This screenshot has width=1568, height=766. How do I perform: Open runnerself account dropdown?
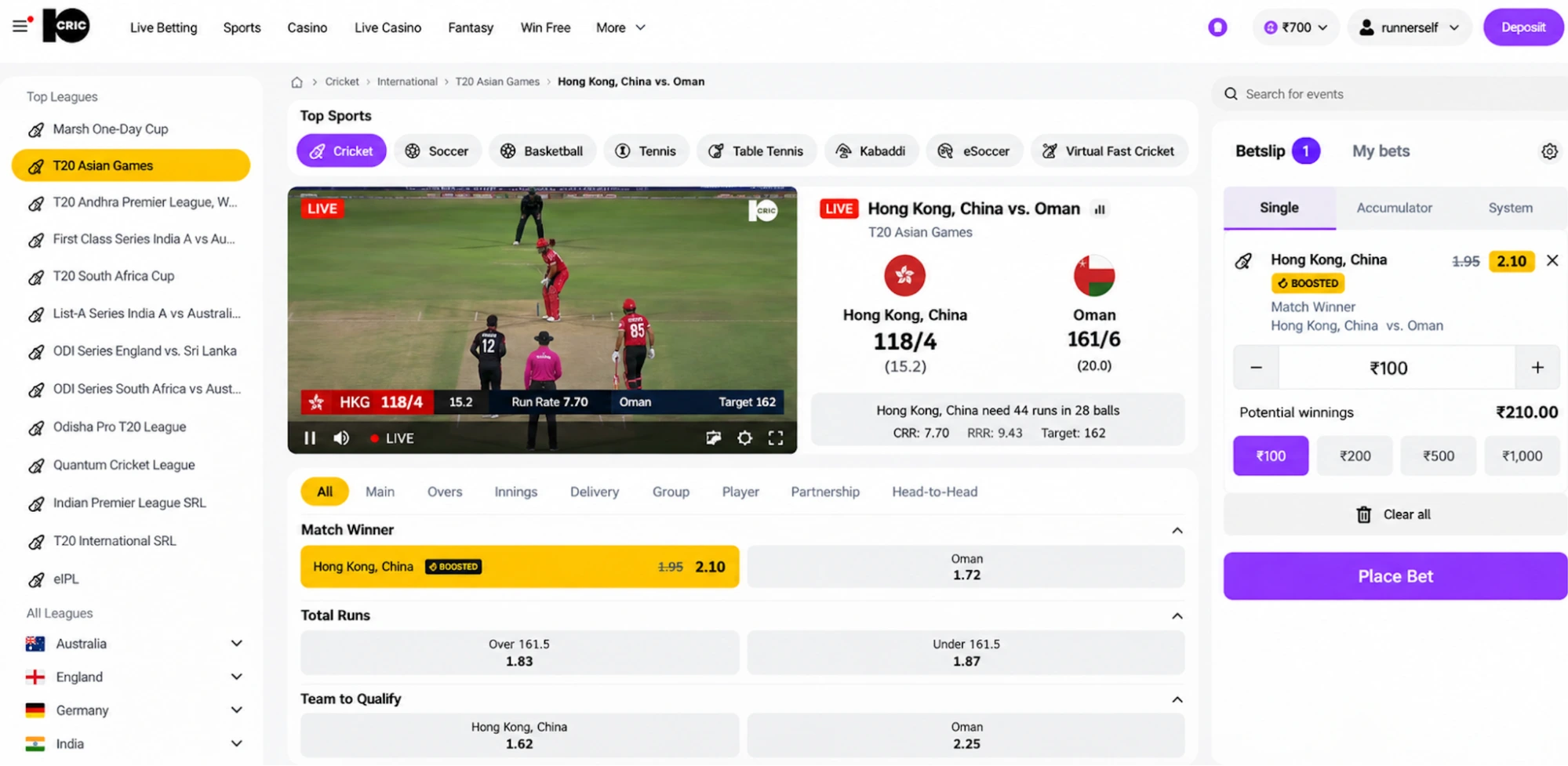coord(1409,27)
